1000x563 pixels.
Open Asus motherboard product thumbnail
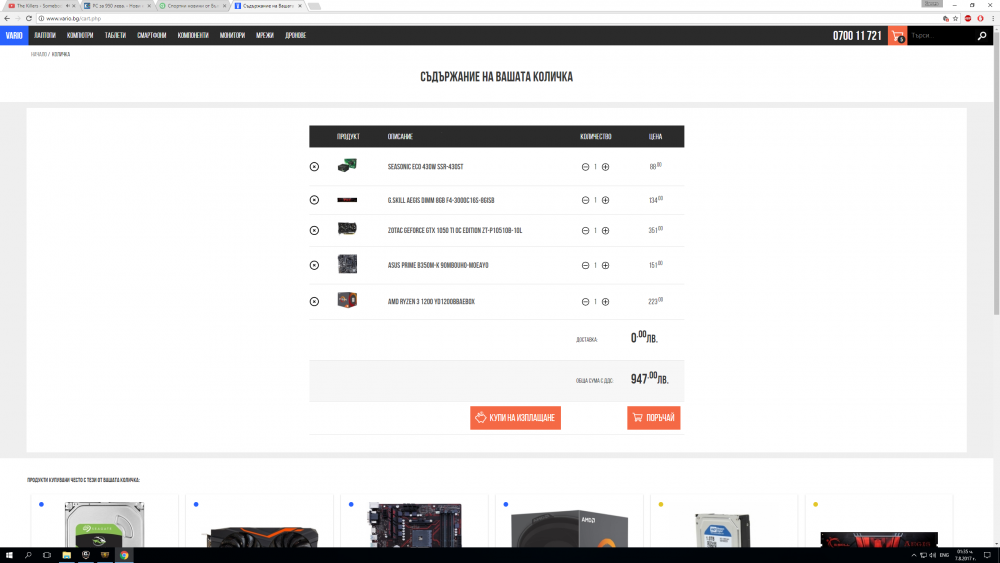point(347,263)
